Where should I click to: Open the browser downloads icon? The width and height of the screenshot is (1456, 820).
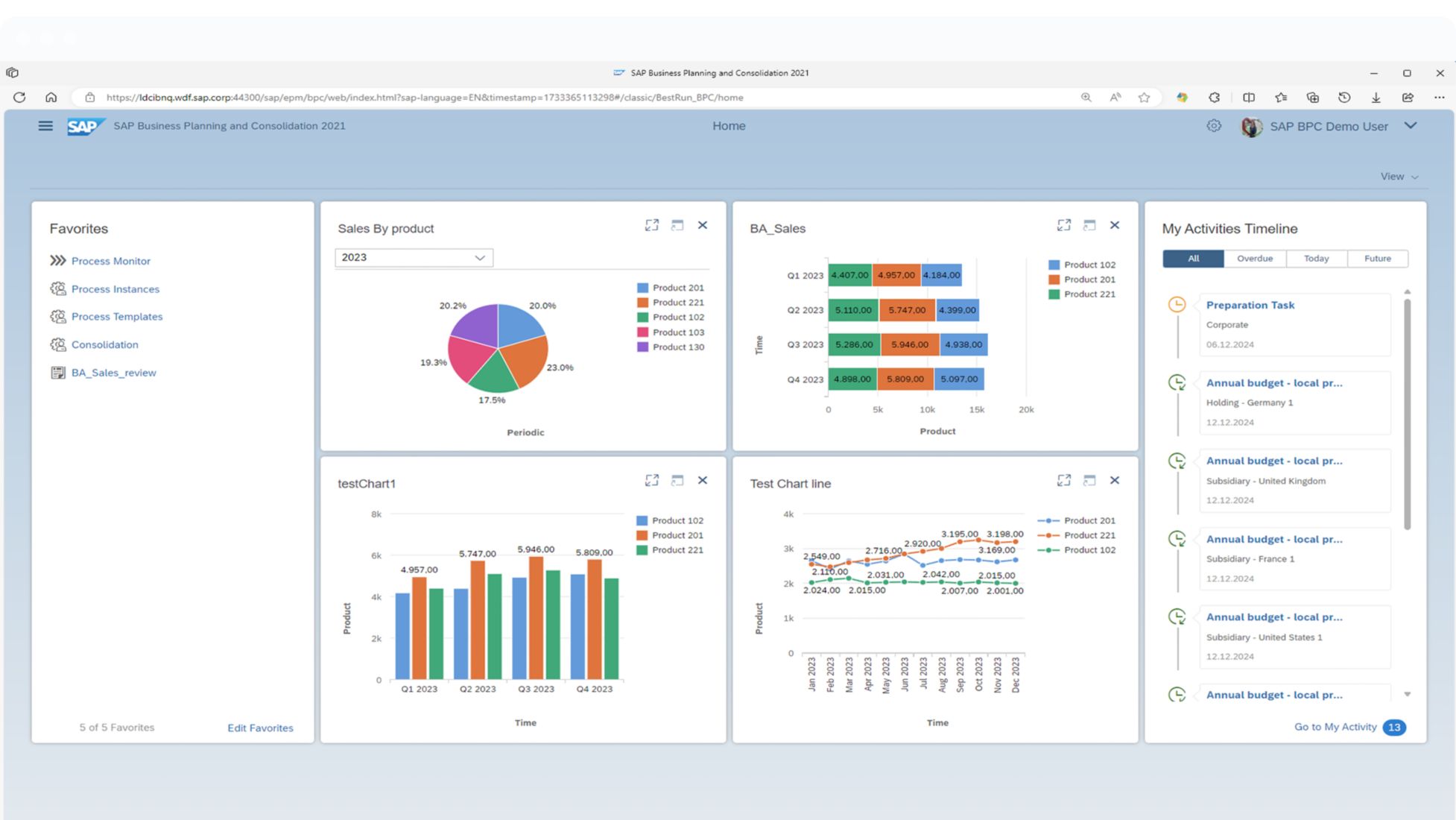(1376, 98)
